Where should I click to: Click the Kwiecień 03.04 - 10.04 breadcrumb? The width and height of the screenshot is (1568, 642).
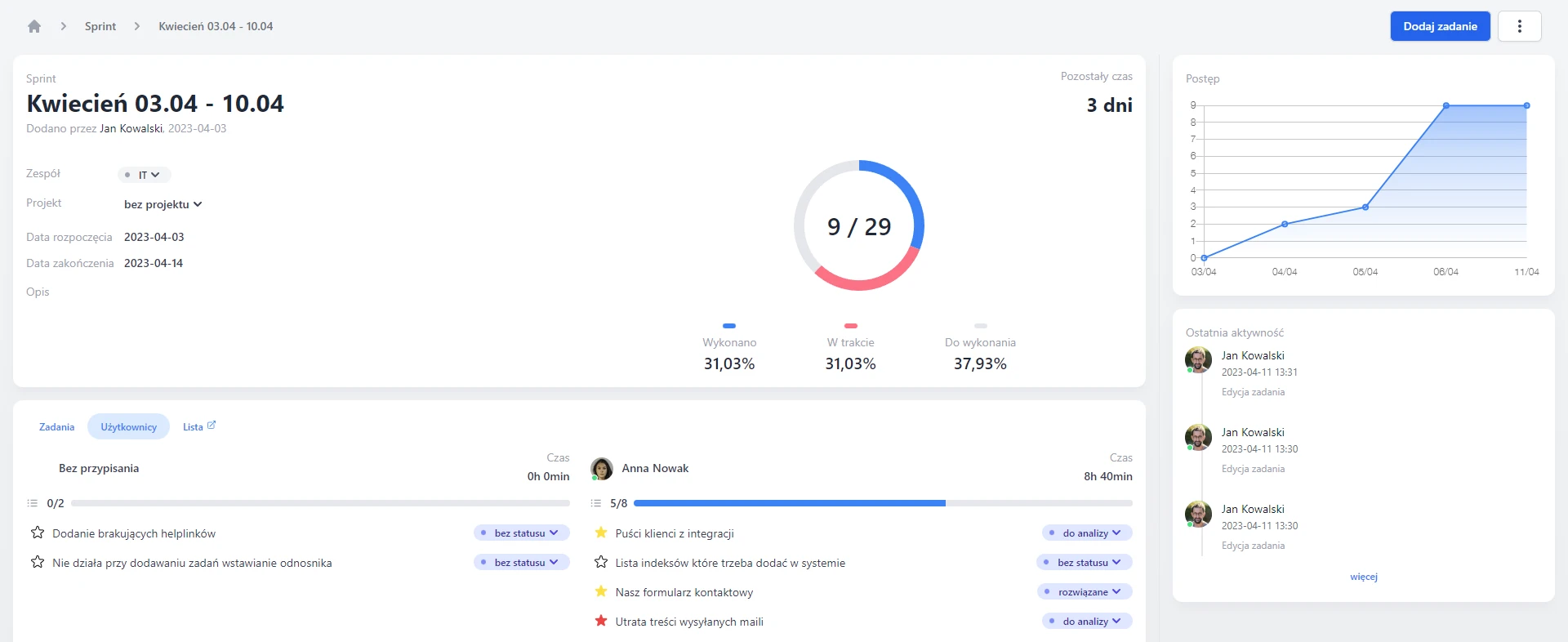tap(216, 26)
